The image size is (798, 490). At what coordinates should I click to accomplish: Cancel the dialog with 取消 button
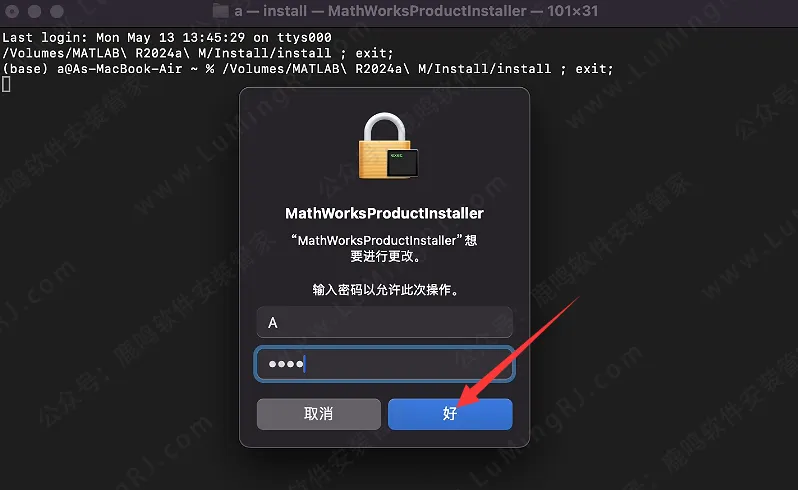319,414
